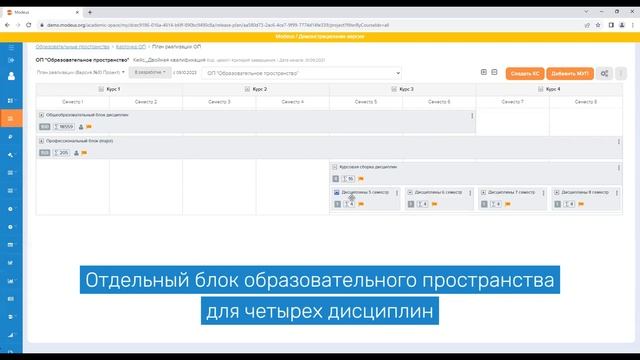The height and width of the screenshot is (360, 640).
Task: Toggle the Курс 3 column checkbox
Action: coord(394,89)
